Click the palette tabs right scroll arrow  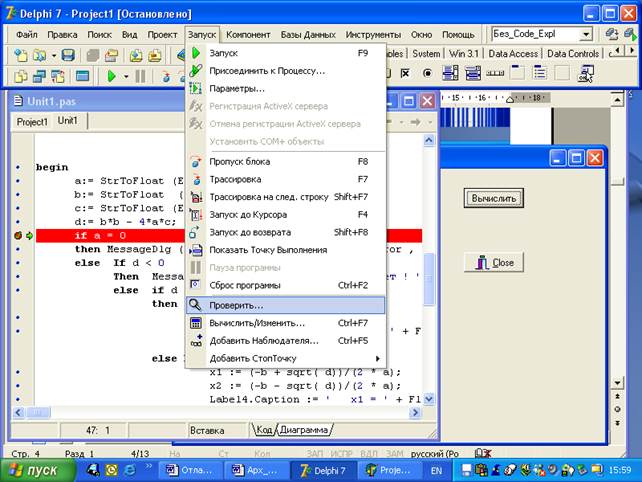pyautogui.click(x=631, y=50)
